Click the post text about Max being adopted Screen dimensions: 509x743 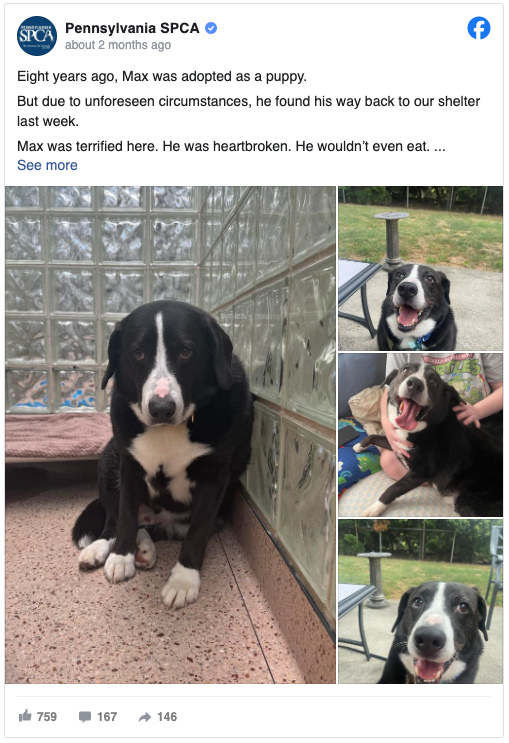pyautogui.click(x=162, y=76)
